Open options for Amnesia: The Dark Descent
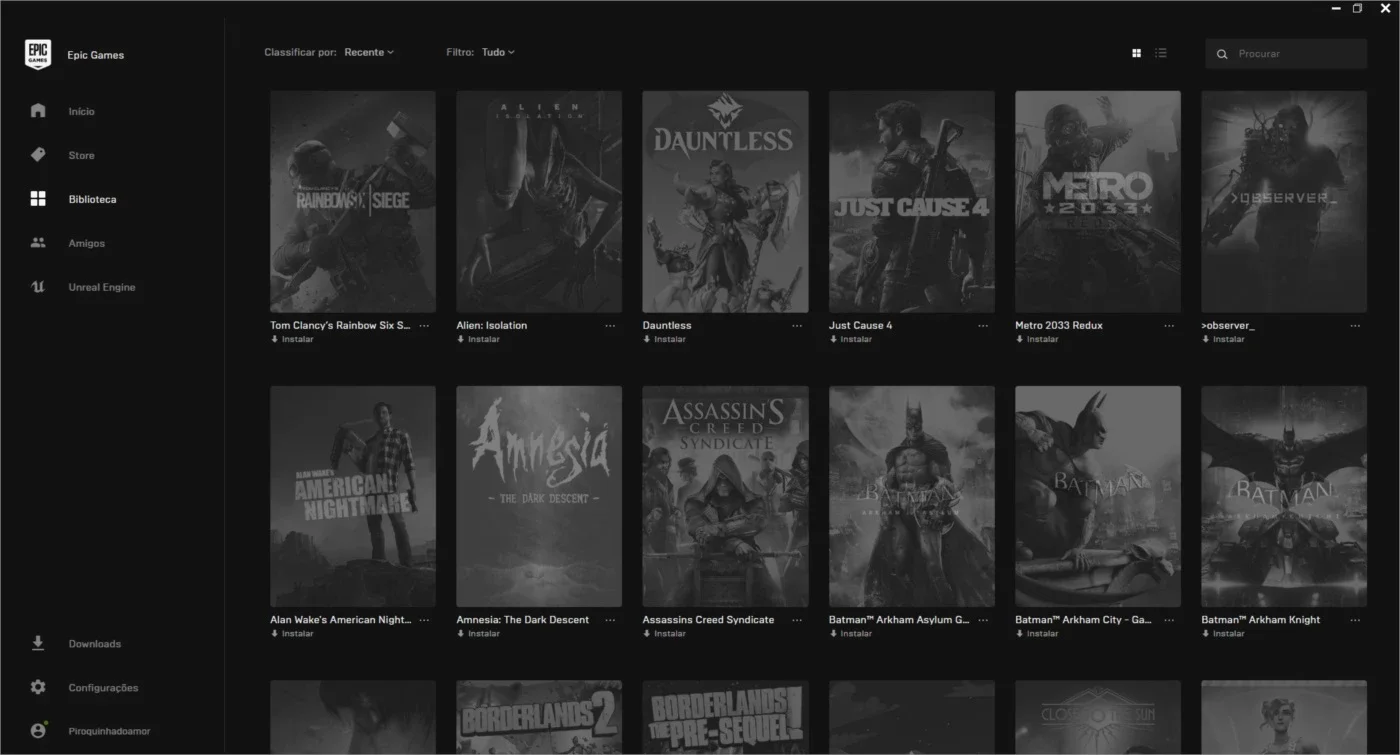This screenshot has height=755, width=1400. click(x=611, y=620)
